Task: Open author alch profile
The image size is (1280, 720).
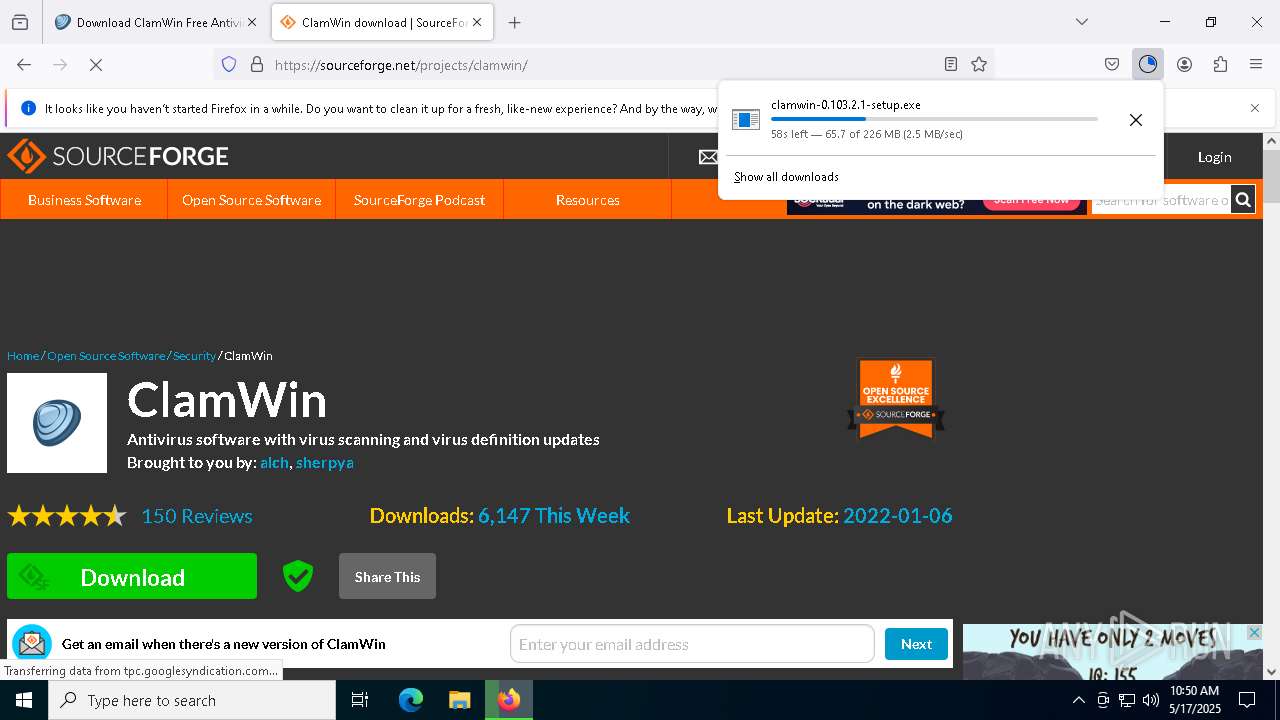Action: point(274,463)
